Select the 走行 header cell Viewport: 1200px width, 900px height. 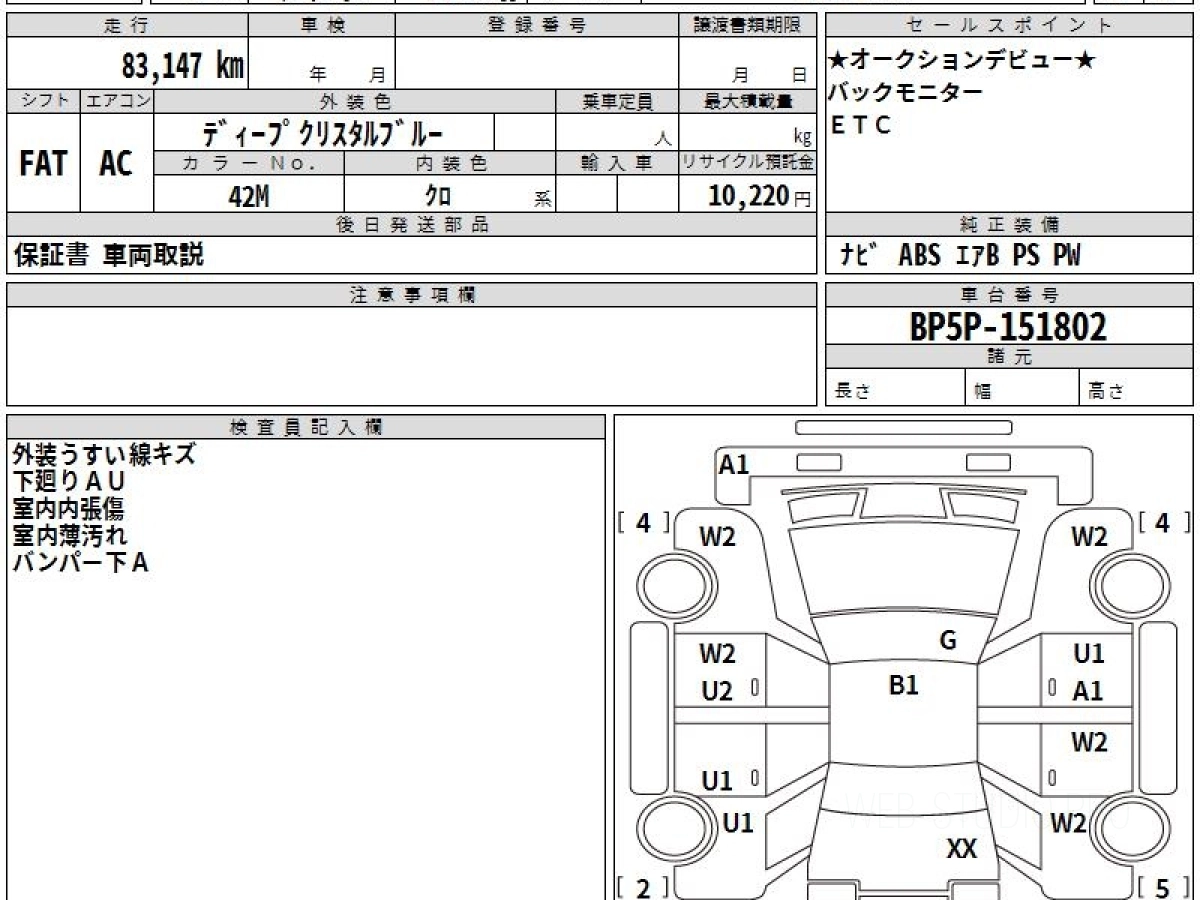(127, 25)
